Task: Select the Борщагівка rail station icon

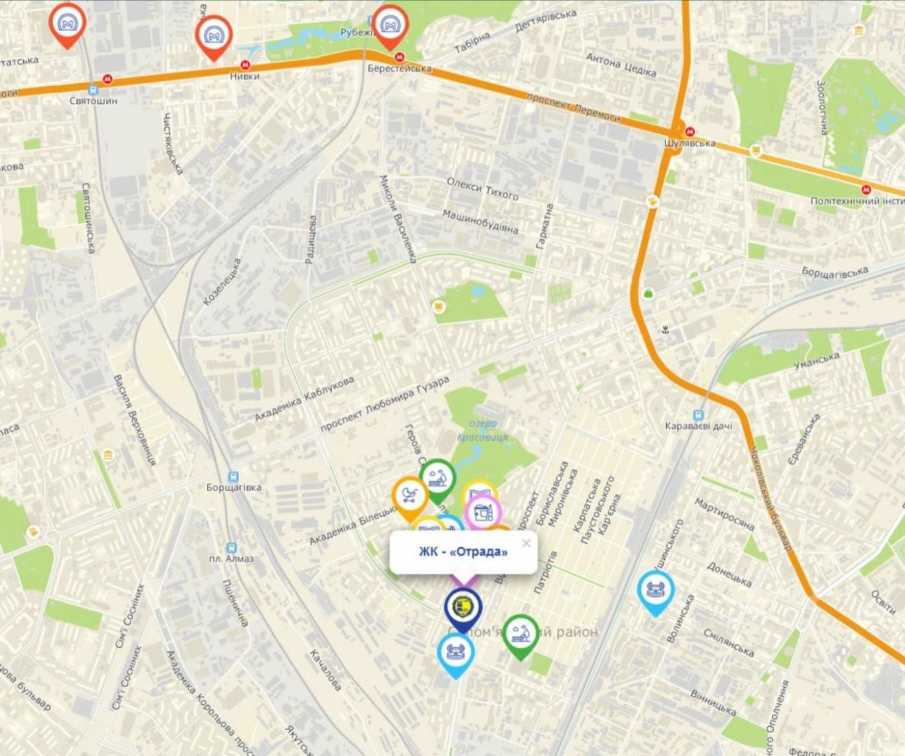Action: pos(233,477)
